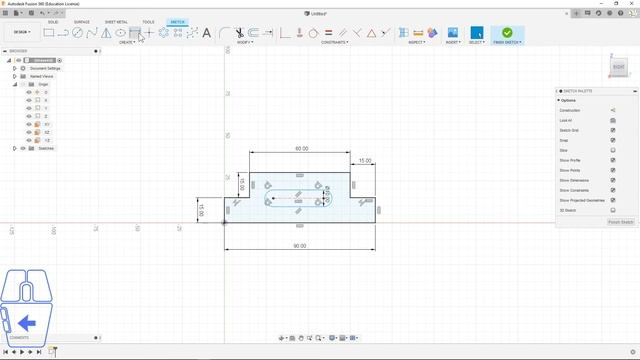
Task: Apply the Perpendicular constraint
Action: (357, 33)
